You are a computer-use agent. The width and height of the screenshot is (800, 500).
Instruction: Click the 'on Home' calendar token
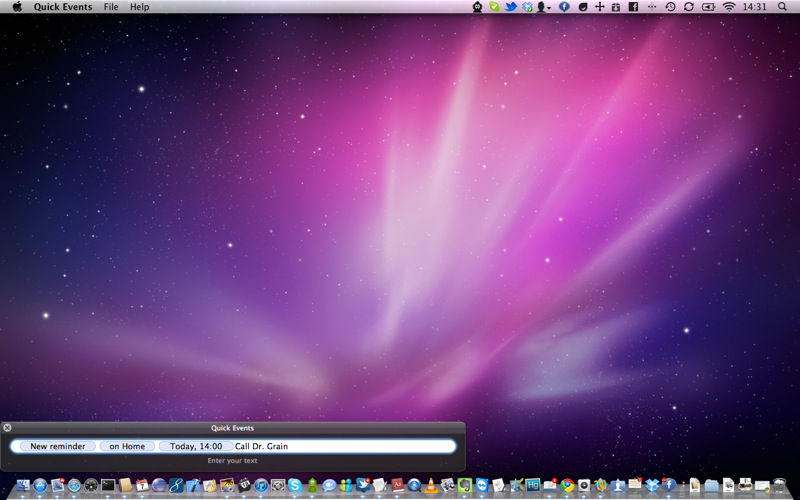pyautogui.click(x=127, y=446)
